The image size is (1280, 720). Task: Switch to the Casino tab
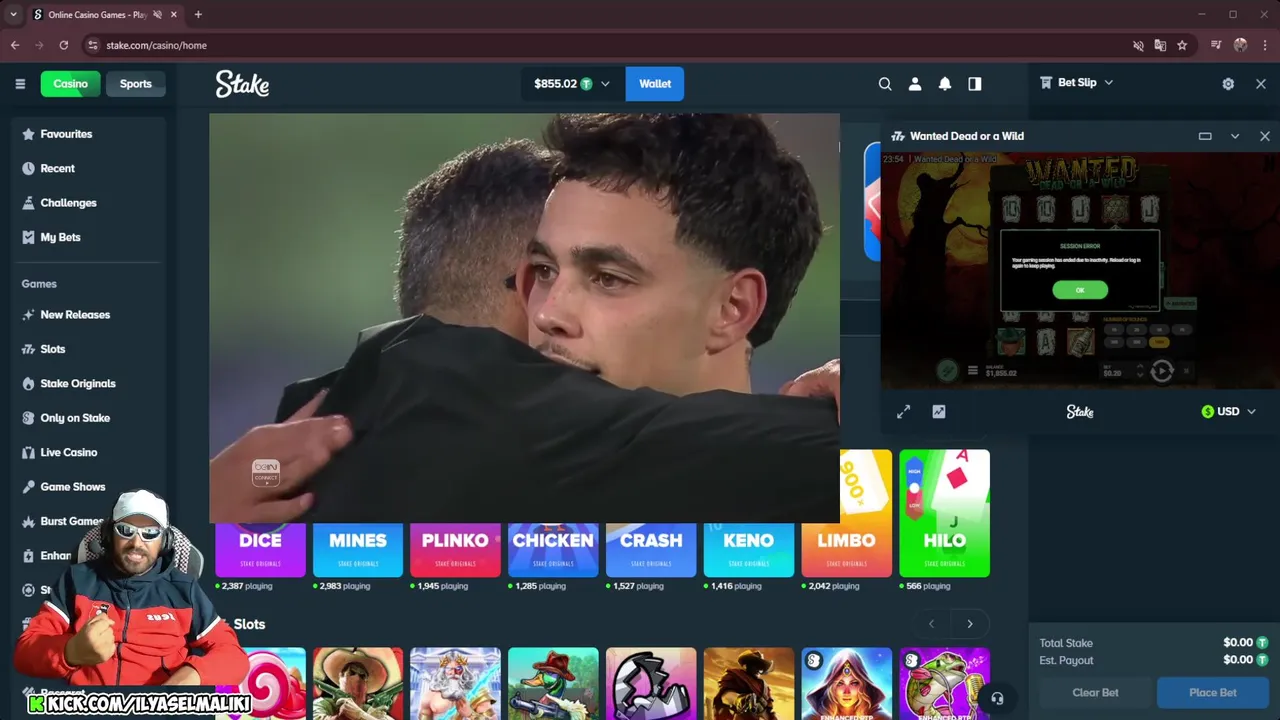click(70, 84)
